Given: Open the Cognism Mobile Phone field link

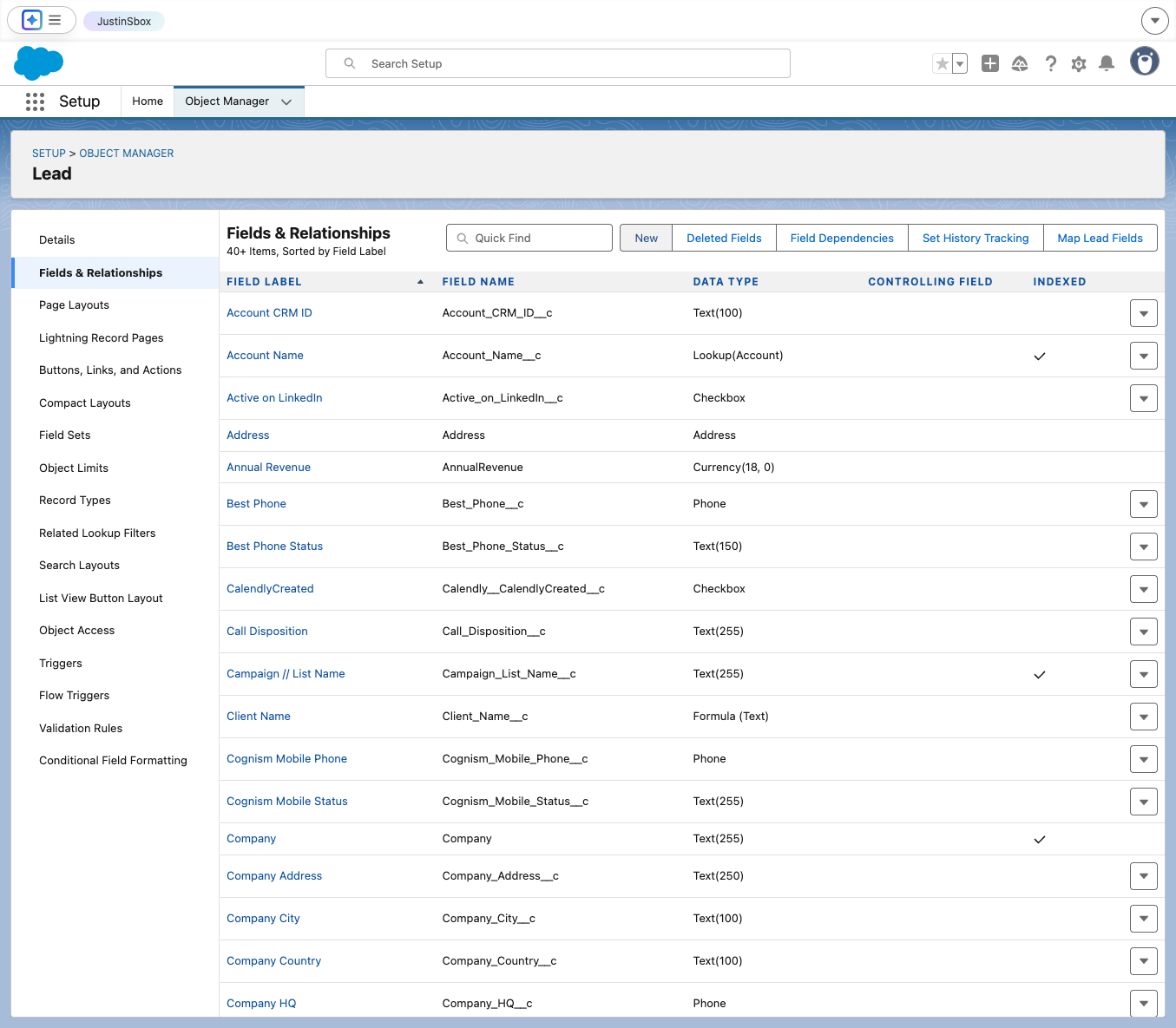Looking at the screenshot, I should (286, 759).
